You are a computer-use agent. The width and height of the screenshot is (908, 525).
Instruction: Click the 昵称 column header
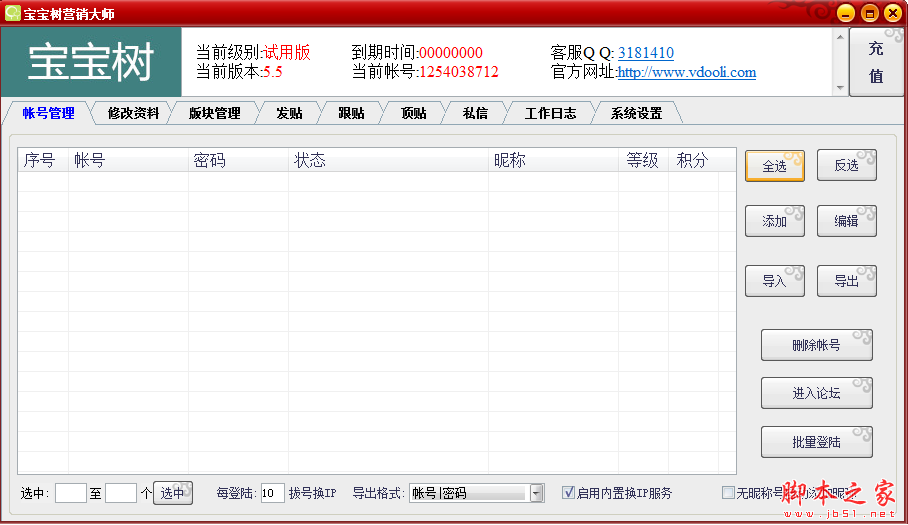(554, 160)
